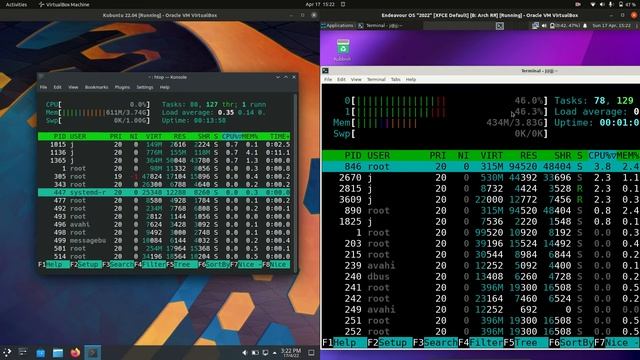Click F5 Tree in Konsole htop

pos(182,264)
